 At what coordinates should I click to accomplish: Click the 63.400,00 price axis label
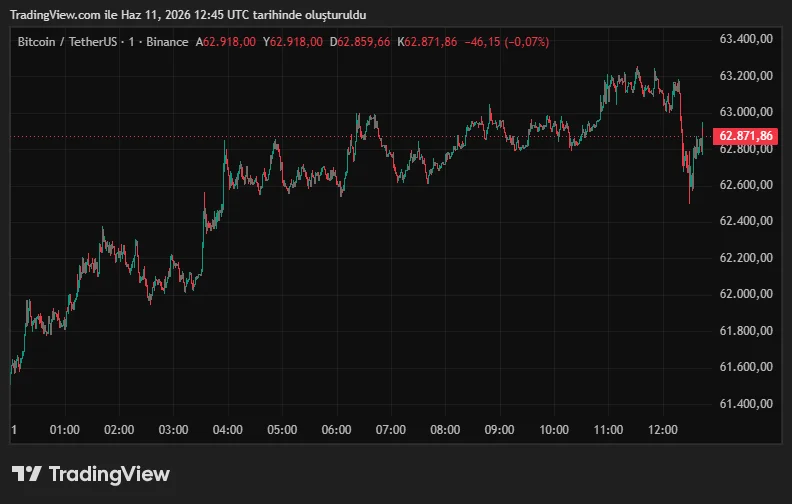pyautogui.click(x=746, y=39)
